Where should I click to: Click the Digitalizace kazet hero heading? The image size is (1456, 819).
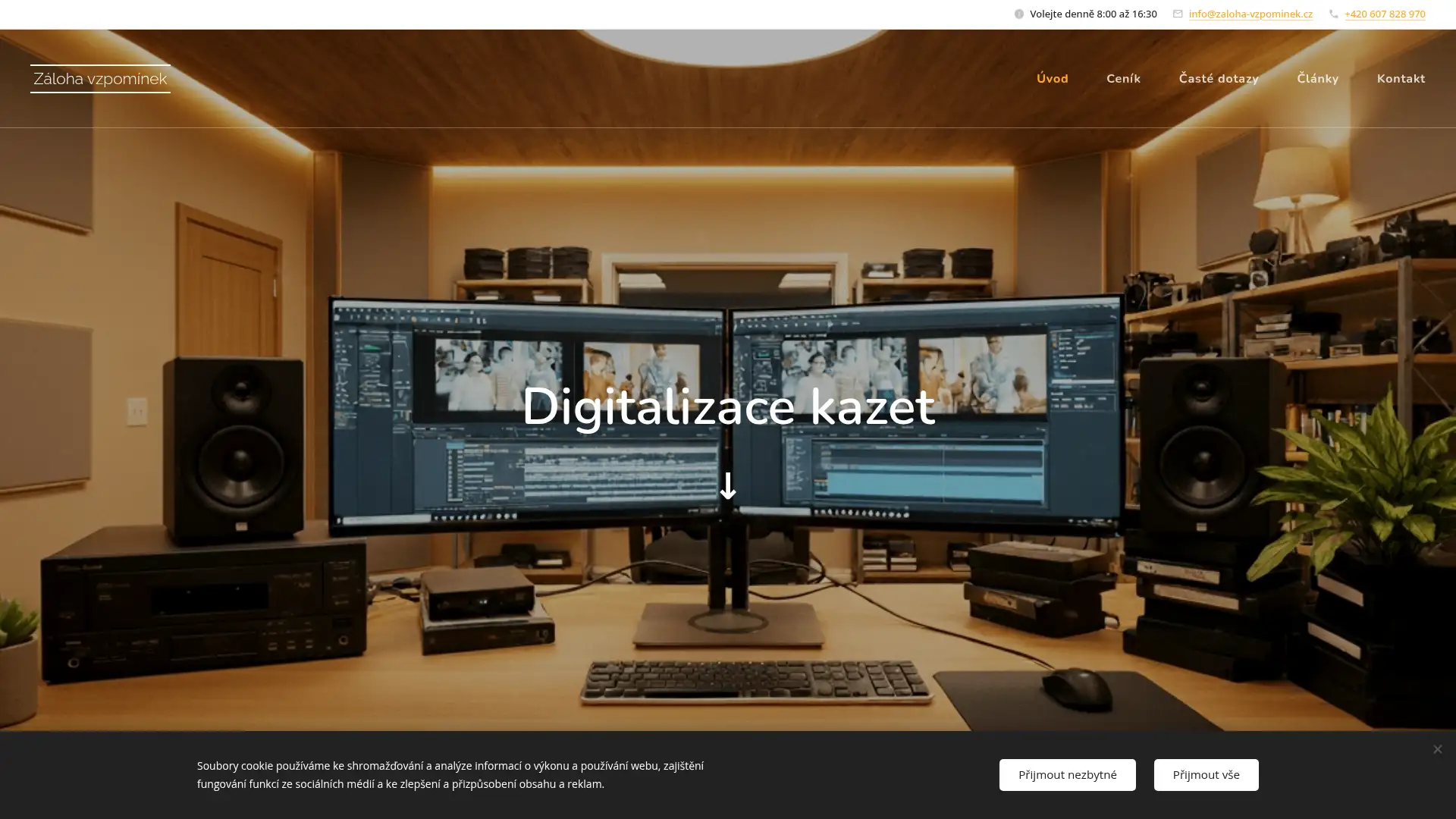point(728,407)
